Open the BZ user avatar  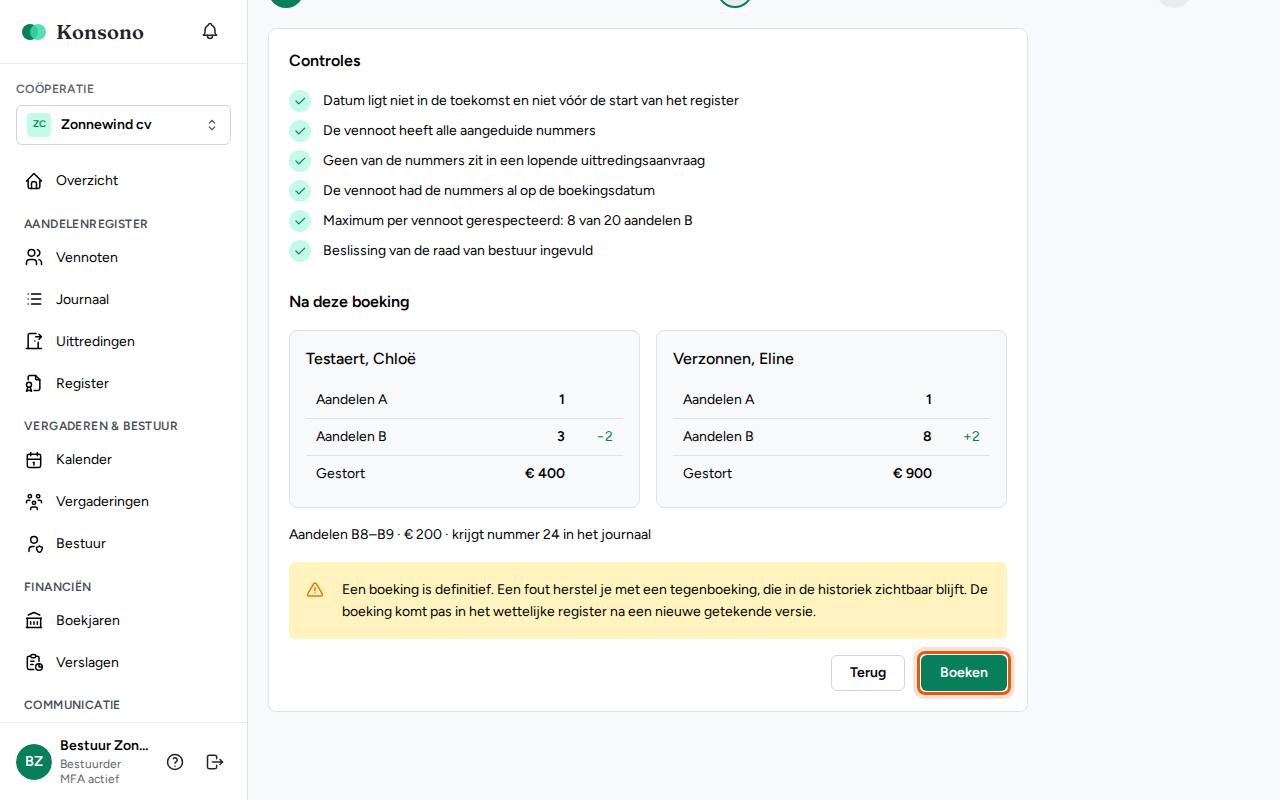(34, 762)
